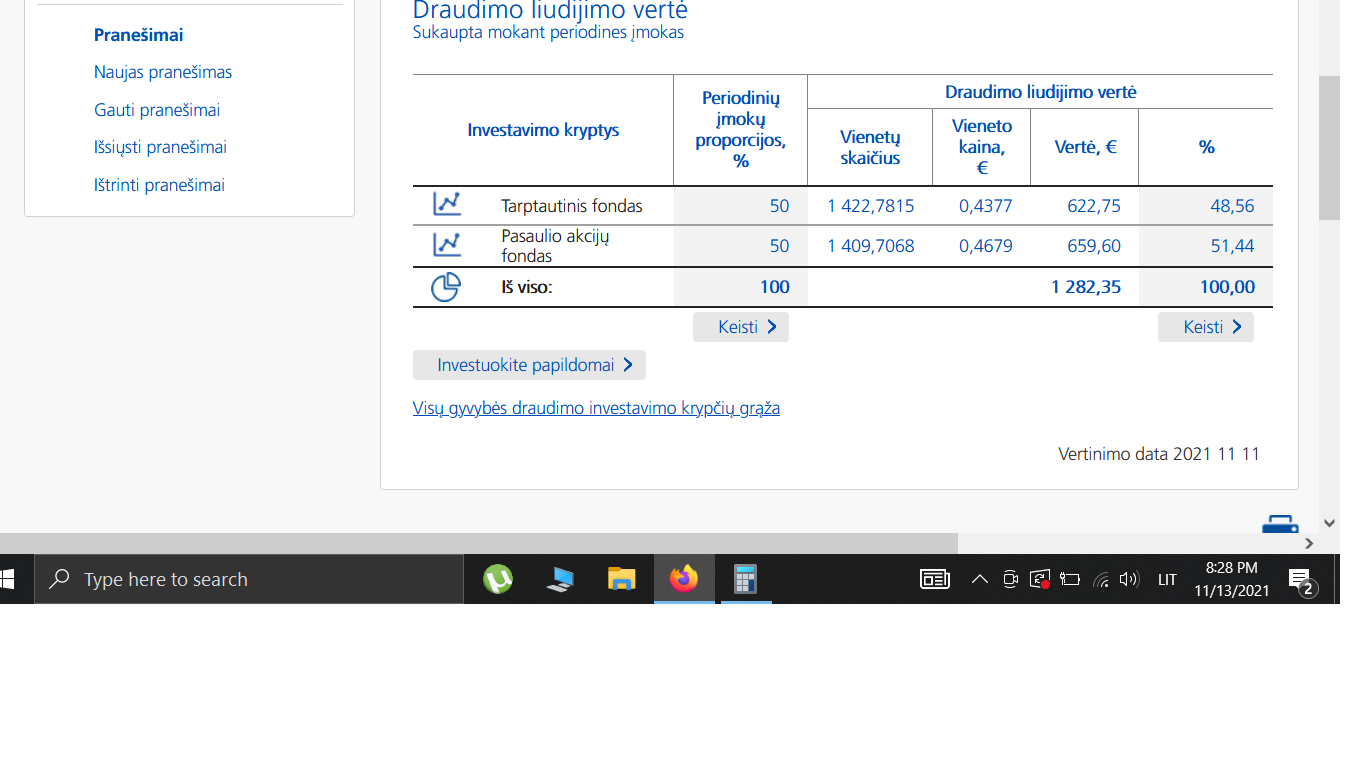Click the vertical scrollbar thumb

[1329, 148]
